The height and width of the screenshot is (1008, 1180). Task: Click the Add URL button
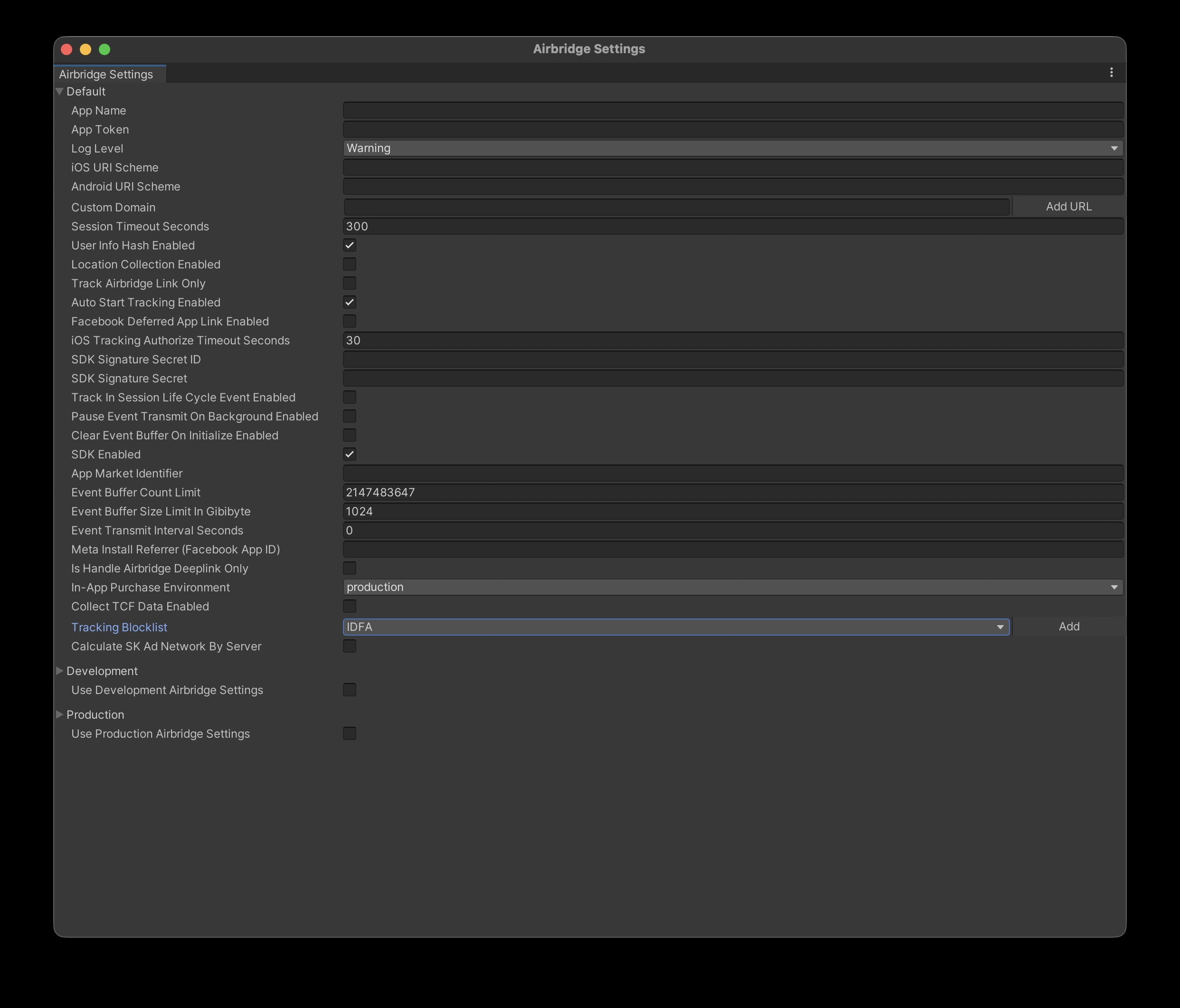click(1068, 207)
